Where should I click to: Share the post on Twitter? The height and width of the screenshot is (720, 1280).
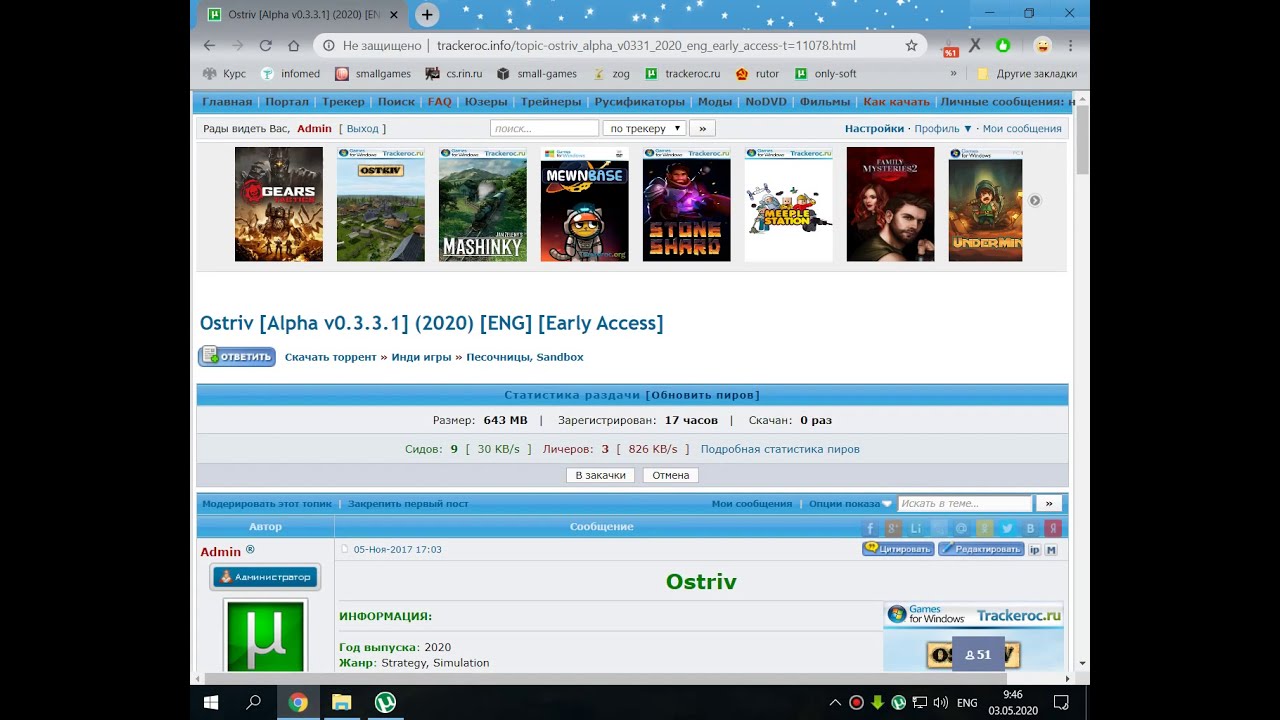(x=1007, y=528)
